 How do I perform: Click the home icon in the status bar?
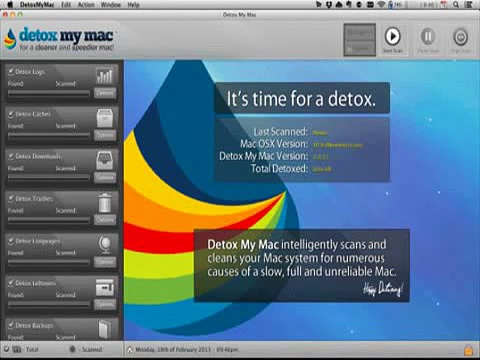[130, 350]
